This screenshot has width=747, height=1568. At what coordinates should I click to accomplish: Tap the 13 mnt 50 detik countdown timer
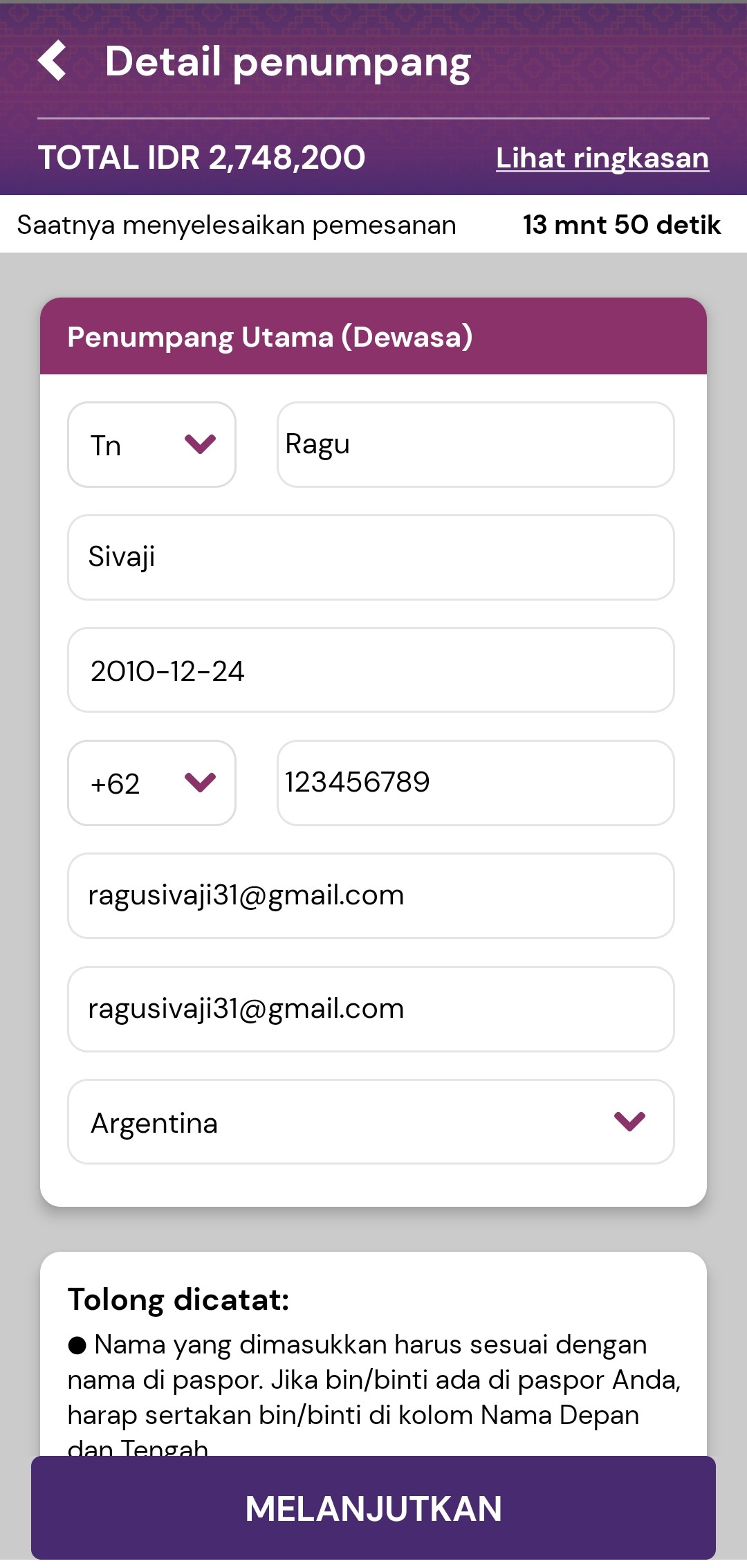coord(622,225)
